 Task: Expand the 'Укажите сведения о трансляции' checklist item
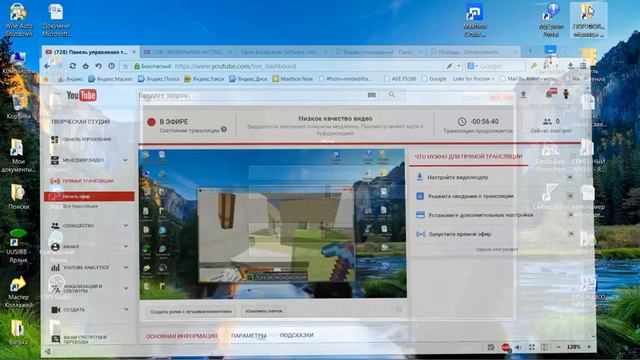click(x=570, y=196)
